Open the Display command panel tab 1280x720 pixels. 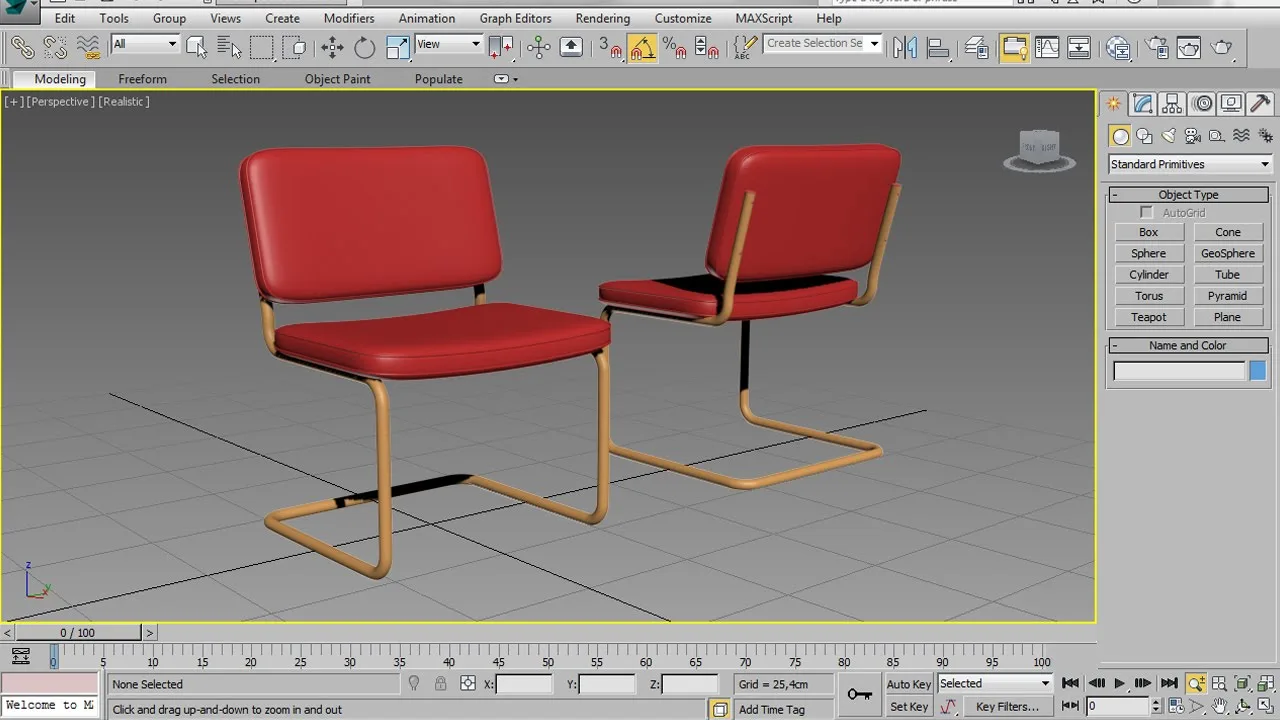(1231, 104)
